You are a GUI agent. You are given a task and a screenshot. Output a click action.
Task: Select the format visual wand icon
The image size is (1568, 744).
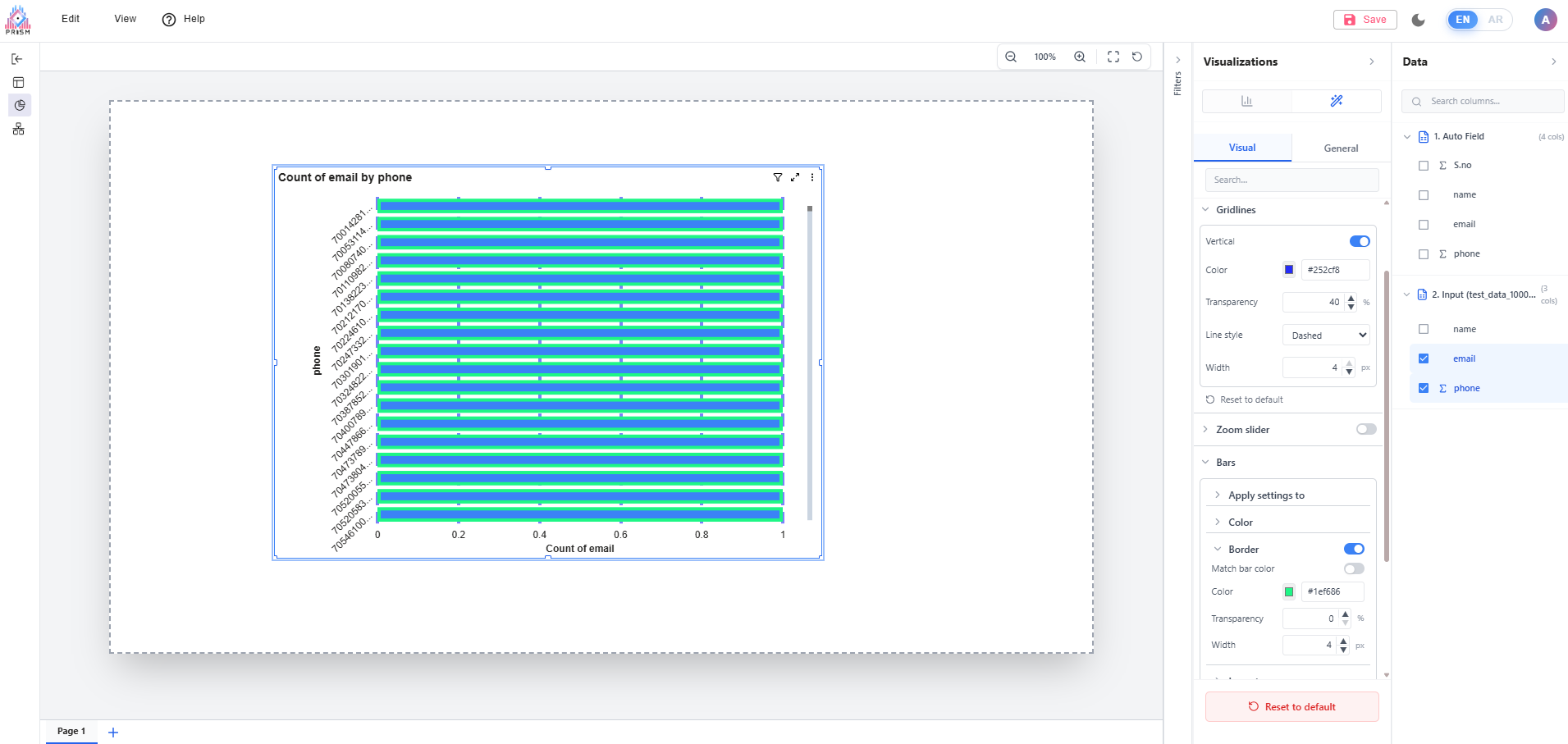(x=1336, y=101)
